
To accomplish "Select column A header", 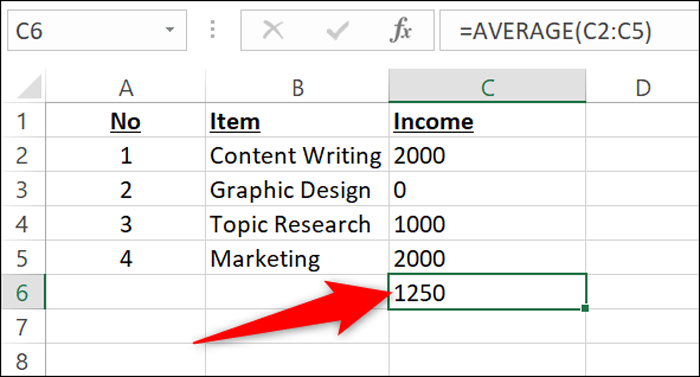I will click(126, 87).
